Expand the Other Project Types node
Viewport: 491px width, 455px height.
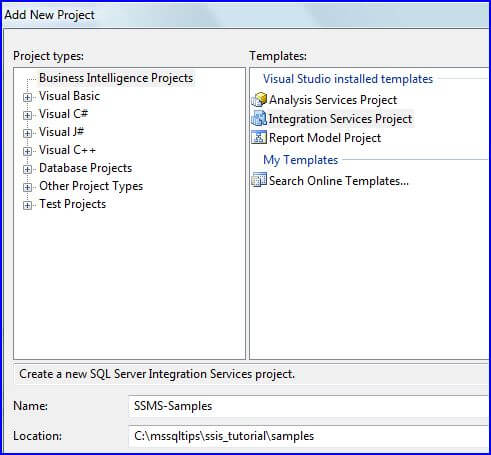coord(27,187)
